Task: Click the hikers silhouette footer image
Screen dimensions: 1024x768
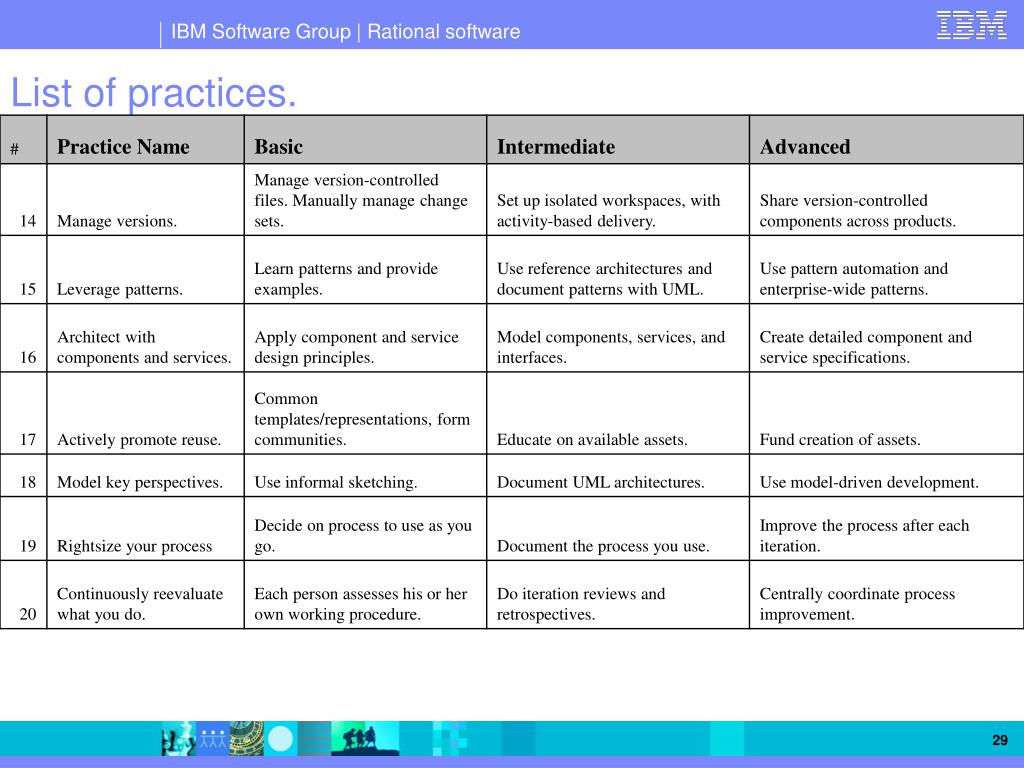Action: (364, 739)
